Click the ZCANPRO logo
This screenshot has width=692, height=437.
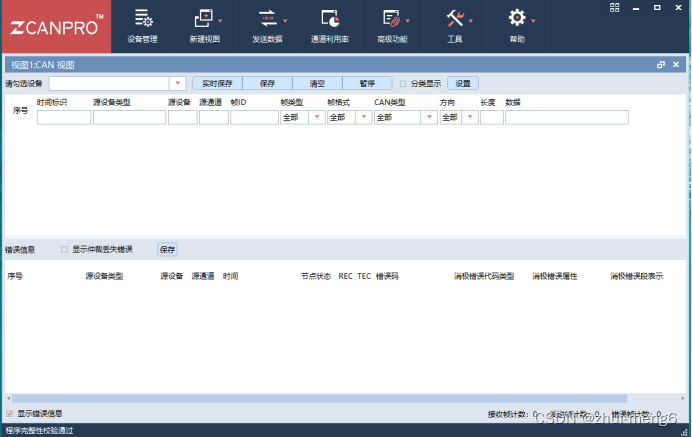[56, 26]
